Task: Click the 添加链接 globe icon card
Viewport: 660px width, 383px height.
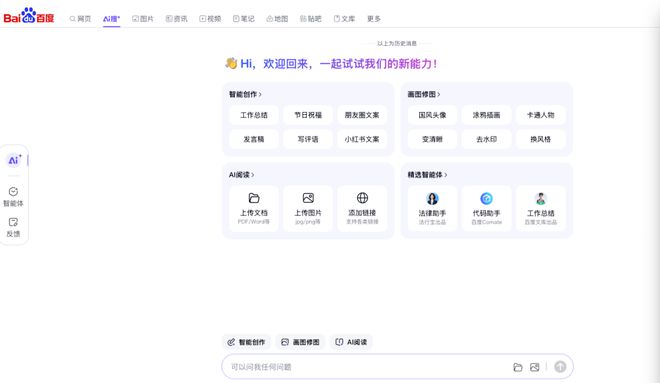Action: (362, 208)
